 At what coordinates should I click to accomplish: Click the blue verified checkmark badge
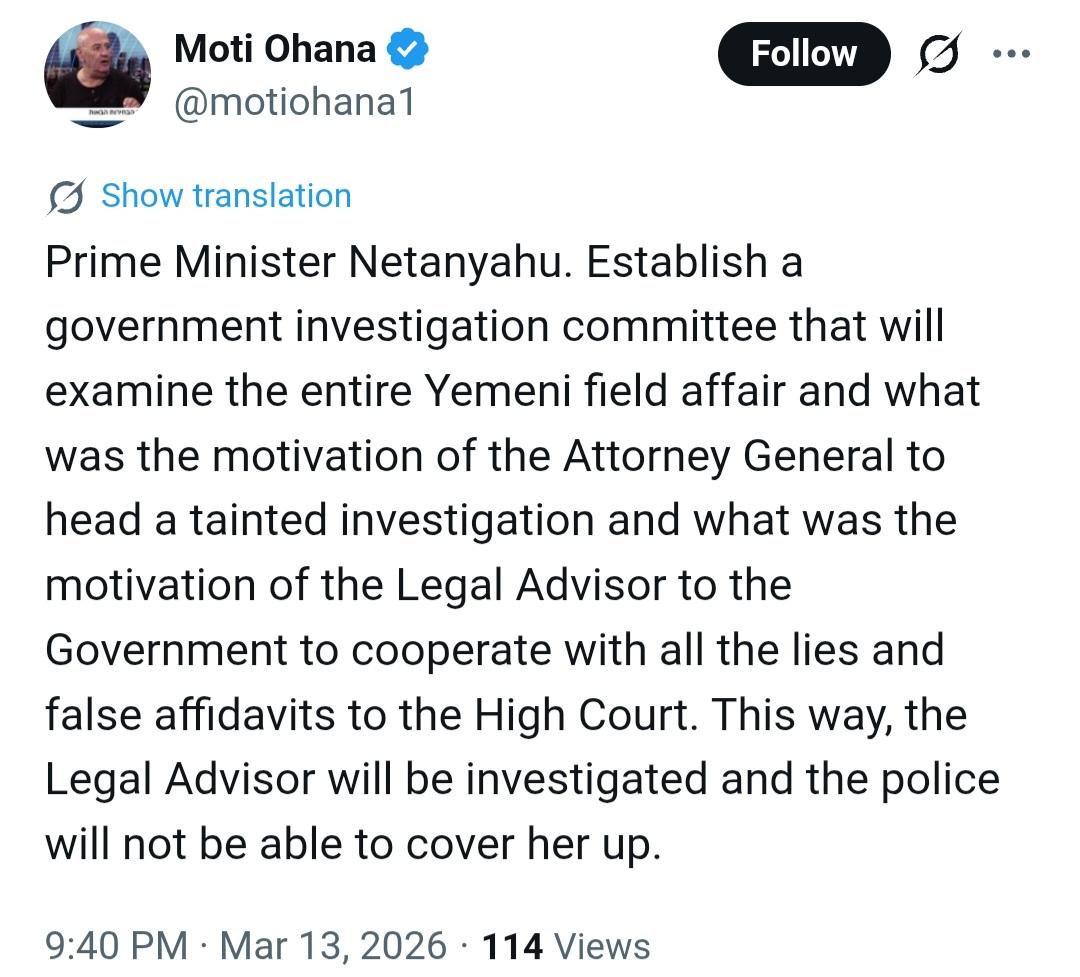pos(409,50)
